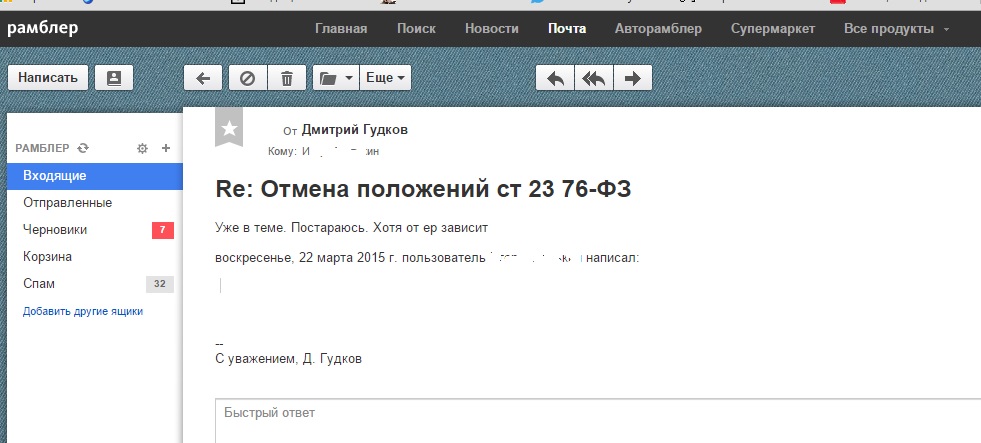This screenshot has width=981, height=443.
Task: Go to the Новости section
Action: (492, 28)
